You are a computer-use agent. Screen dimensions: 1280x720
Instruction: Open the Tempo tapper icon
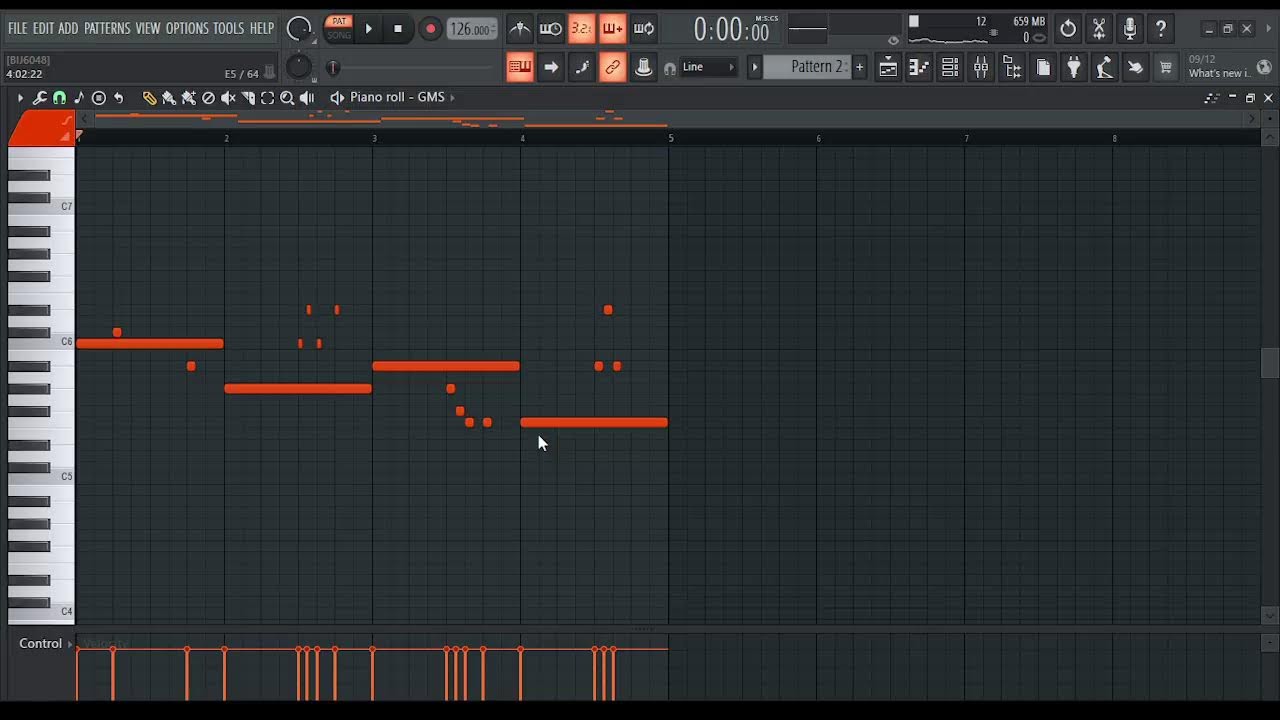click(x=1104, y=67)
